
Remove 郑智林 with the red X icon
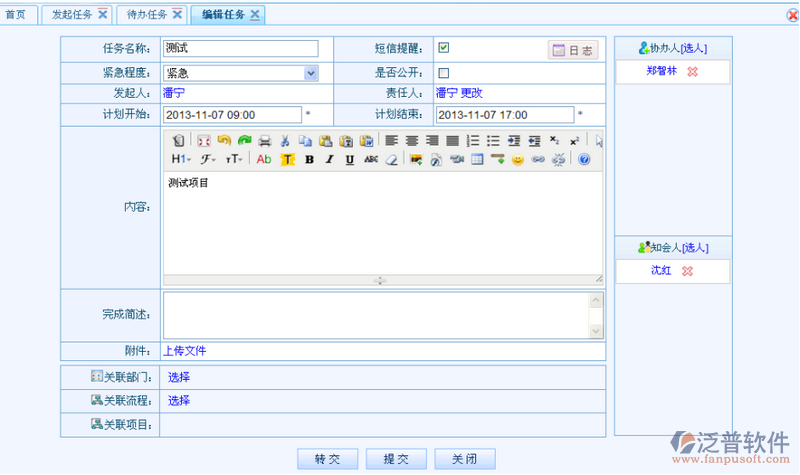[692, 72]
